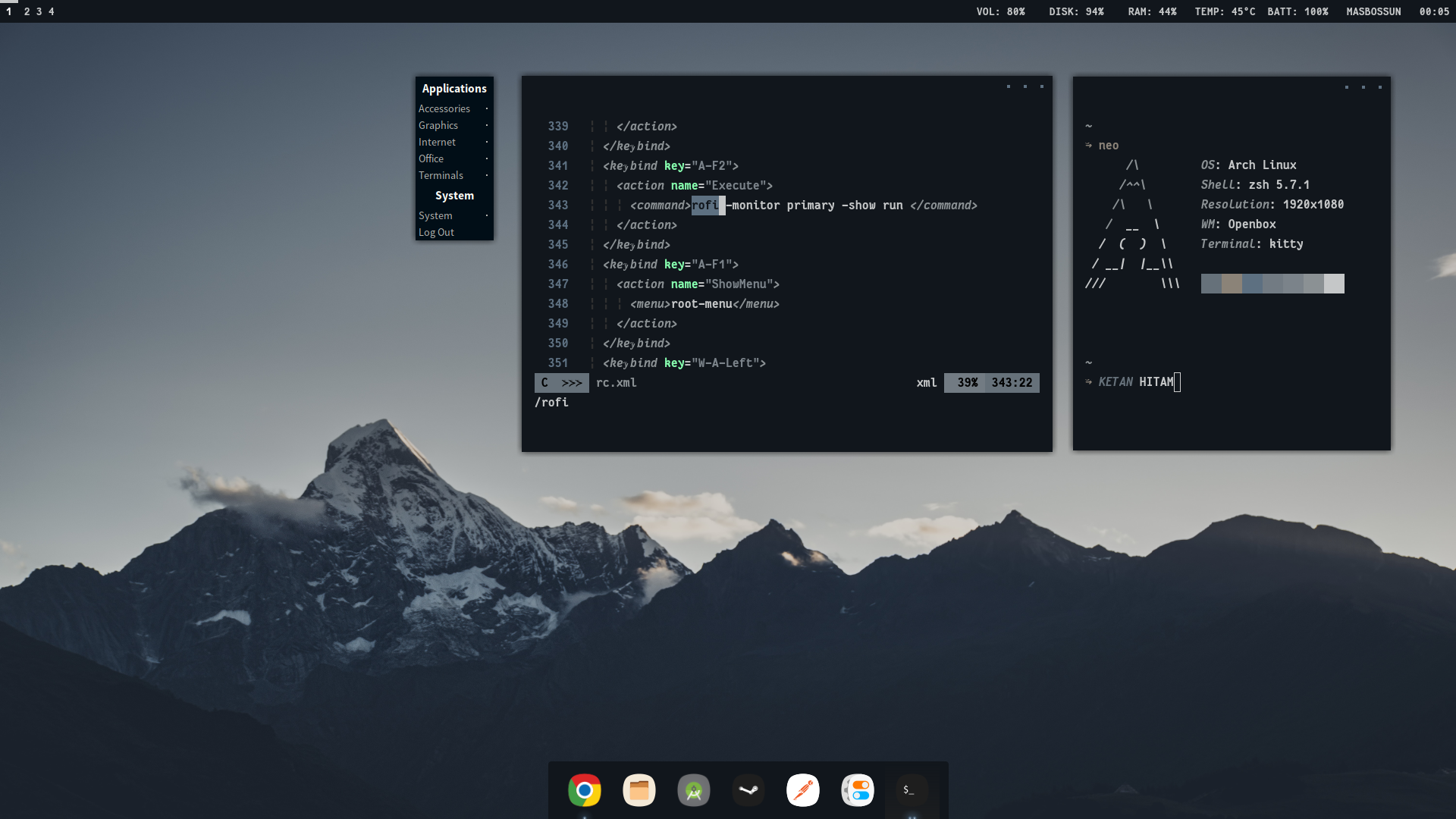The image size is (1456, 819).
Task: Launch Postman from the dock
Action: (x=802, y=790)
